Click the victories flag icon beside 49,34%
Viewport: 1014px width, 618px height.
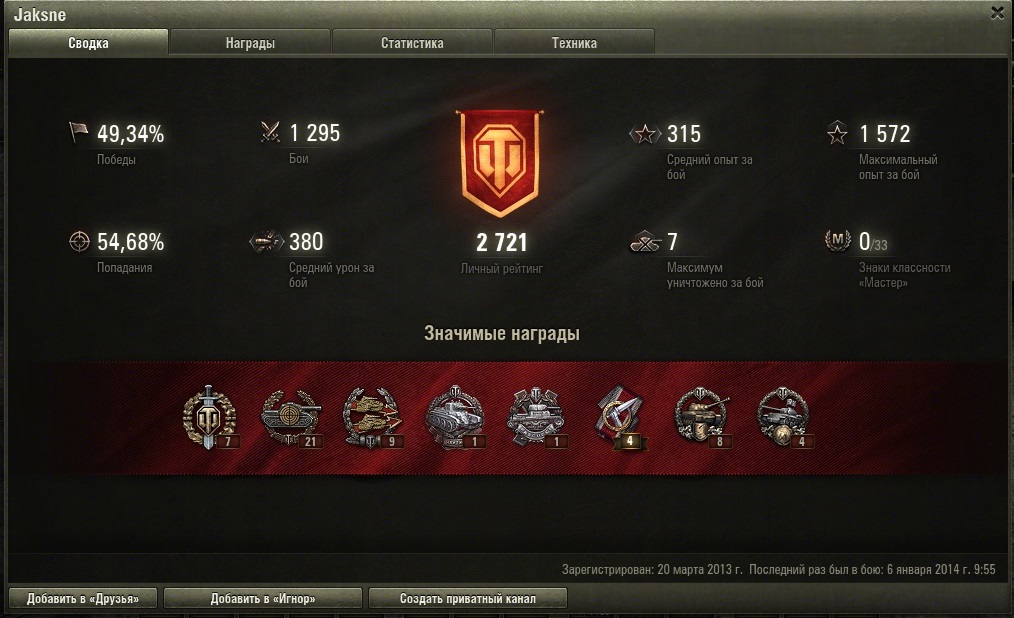tap(78, 133)
